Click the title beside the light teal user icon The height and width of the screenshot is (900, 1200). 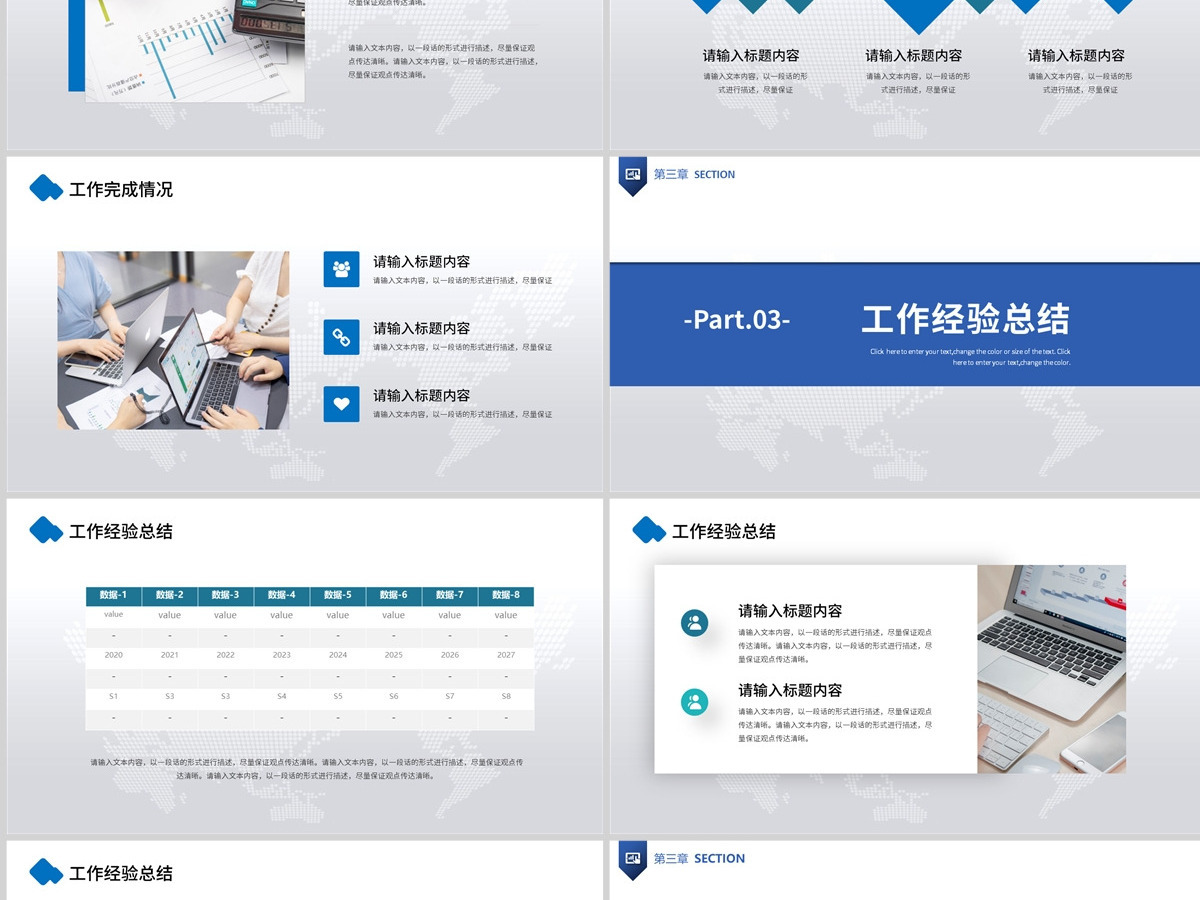point(790,690)
